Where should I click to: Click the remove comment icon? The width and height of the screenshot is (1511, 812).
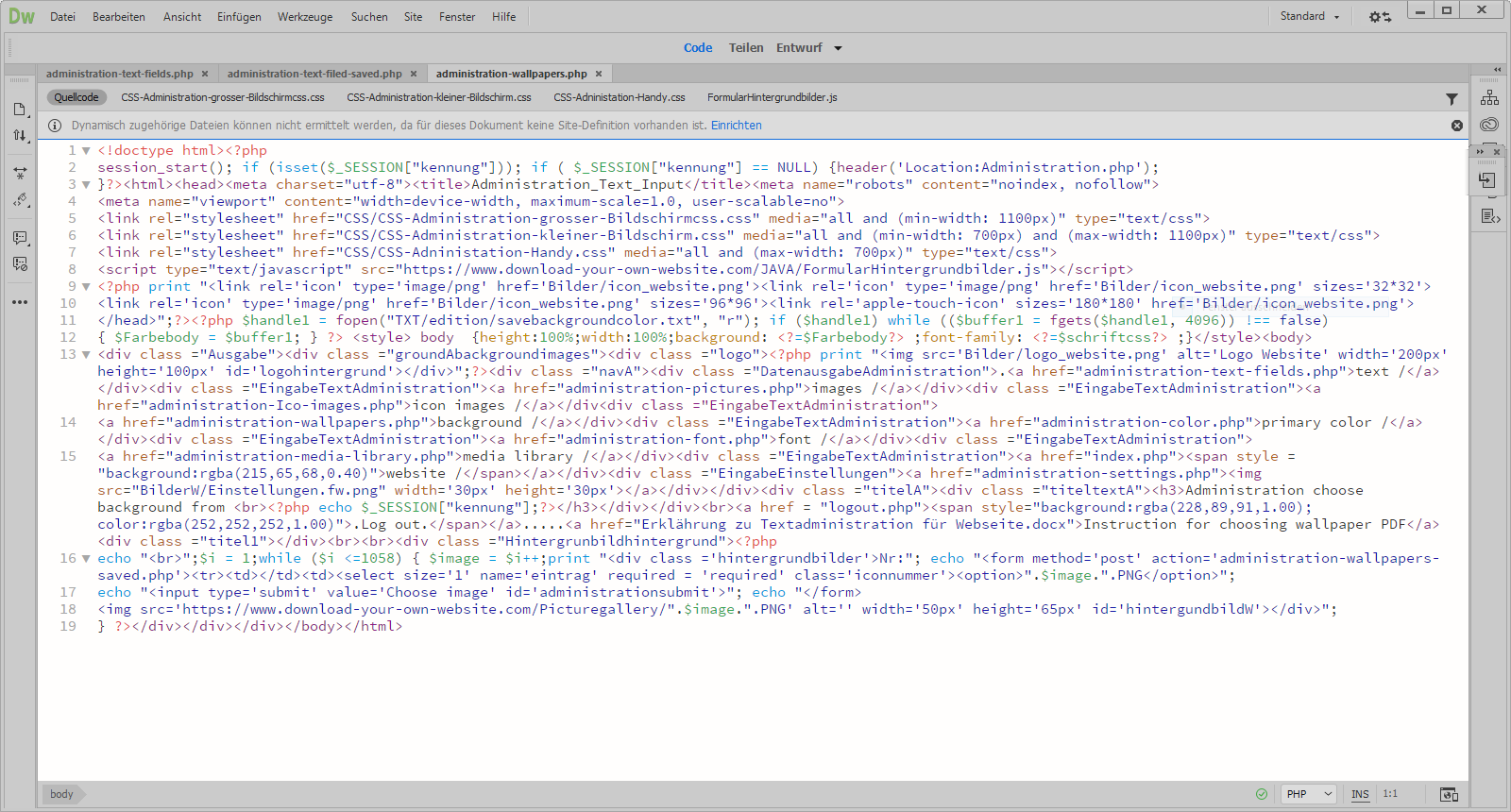20,264
